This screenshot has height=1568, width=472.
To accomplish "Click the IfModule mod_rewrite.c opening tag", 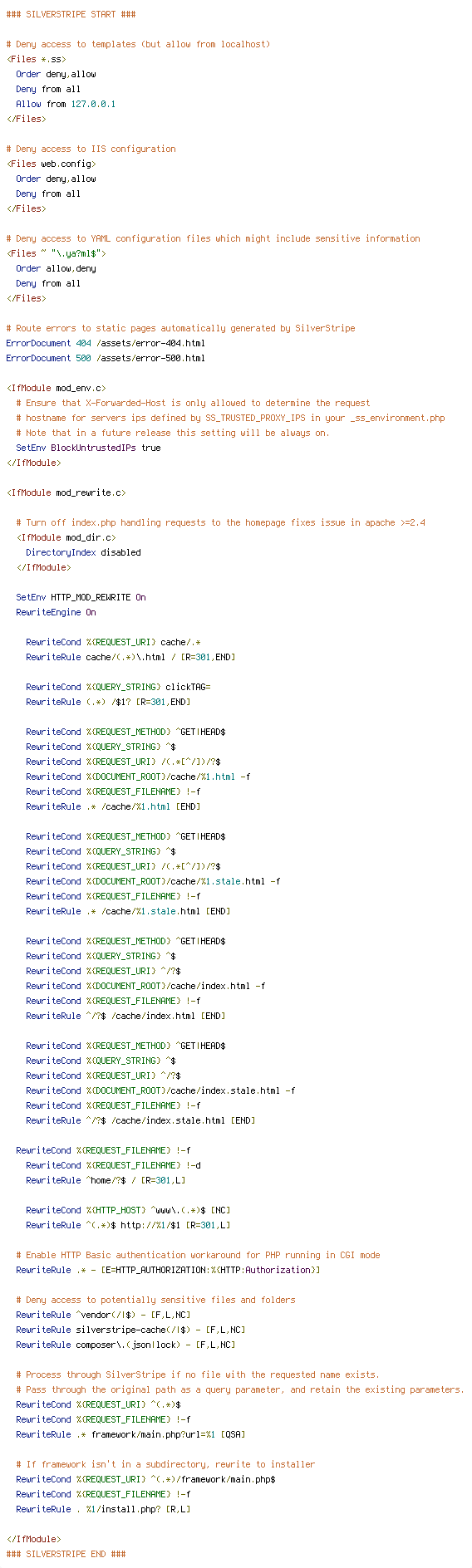I will [66, 492].
